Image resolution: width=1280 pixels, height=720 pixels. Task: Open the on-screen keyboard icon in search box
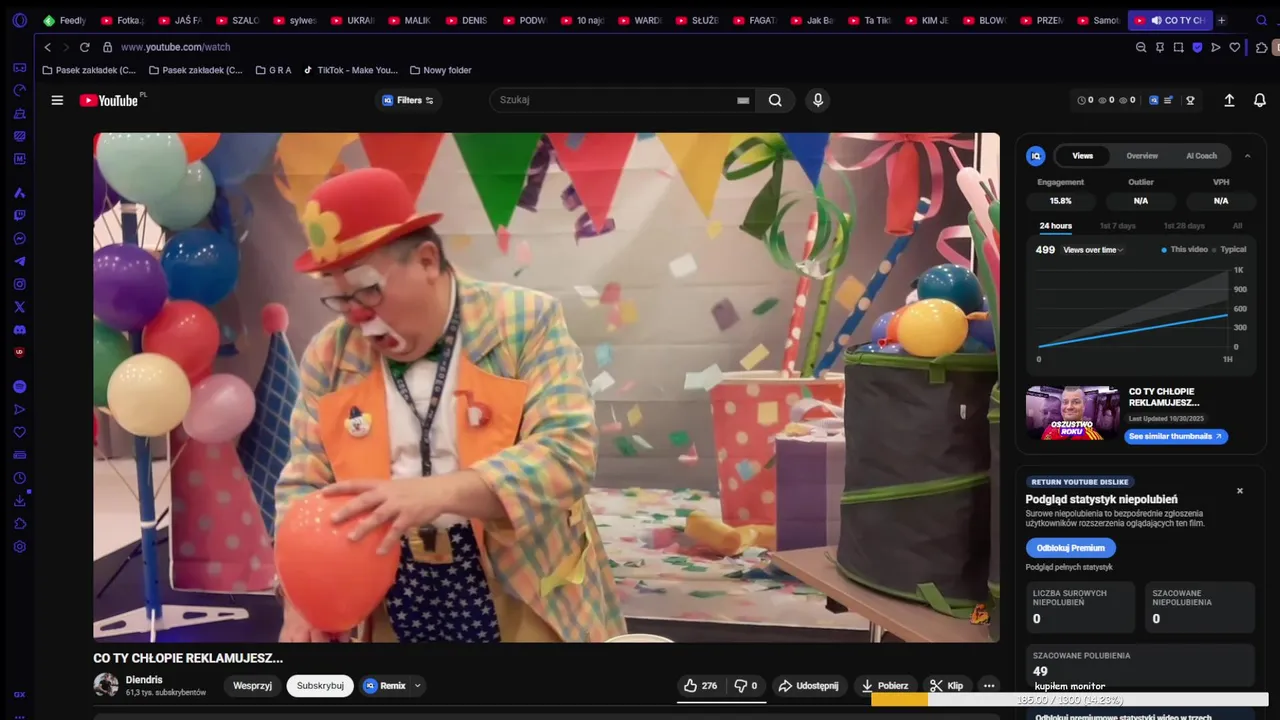743,100
